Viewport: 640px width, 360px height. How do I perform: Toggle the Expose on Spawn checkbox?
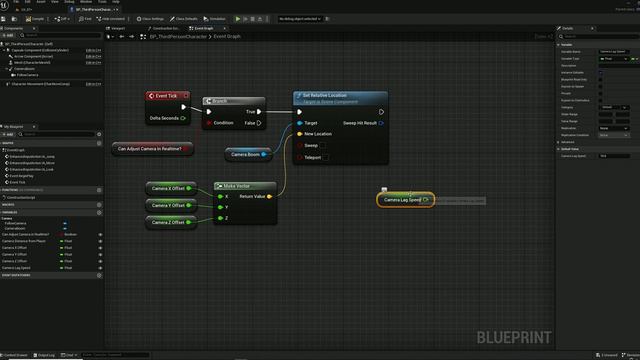[600, 87]
